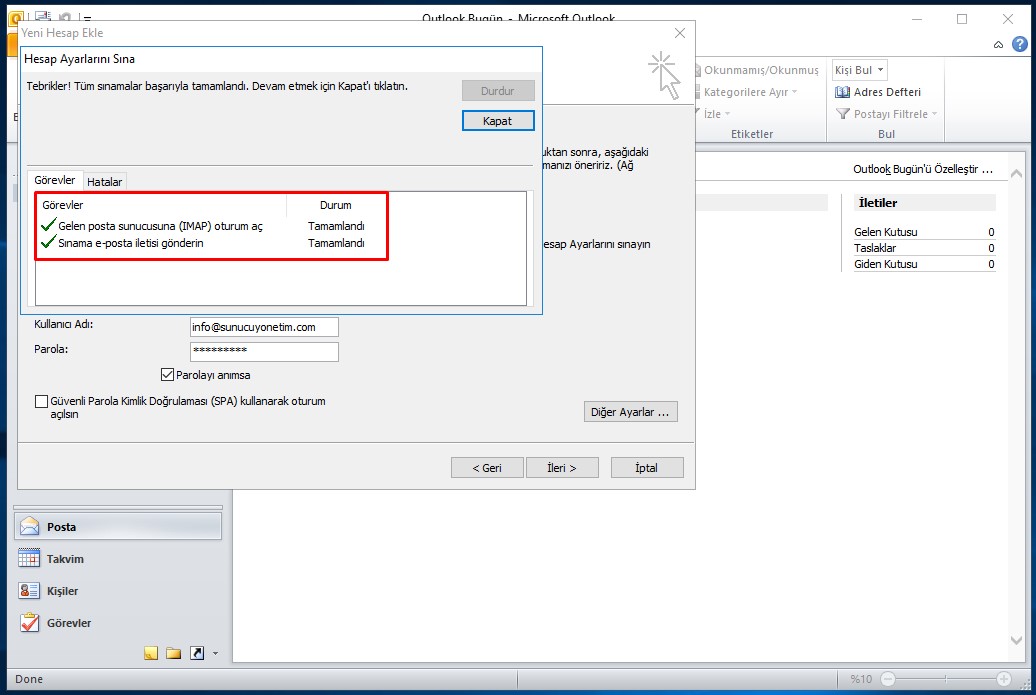Screen dimensions: 1036x695
Task: Click the Done status bar text
Action: (29, 678)
